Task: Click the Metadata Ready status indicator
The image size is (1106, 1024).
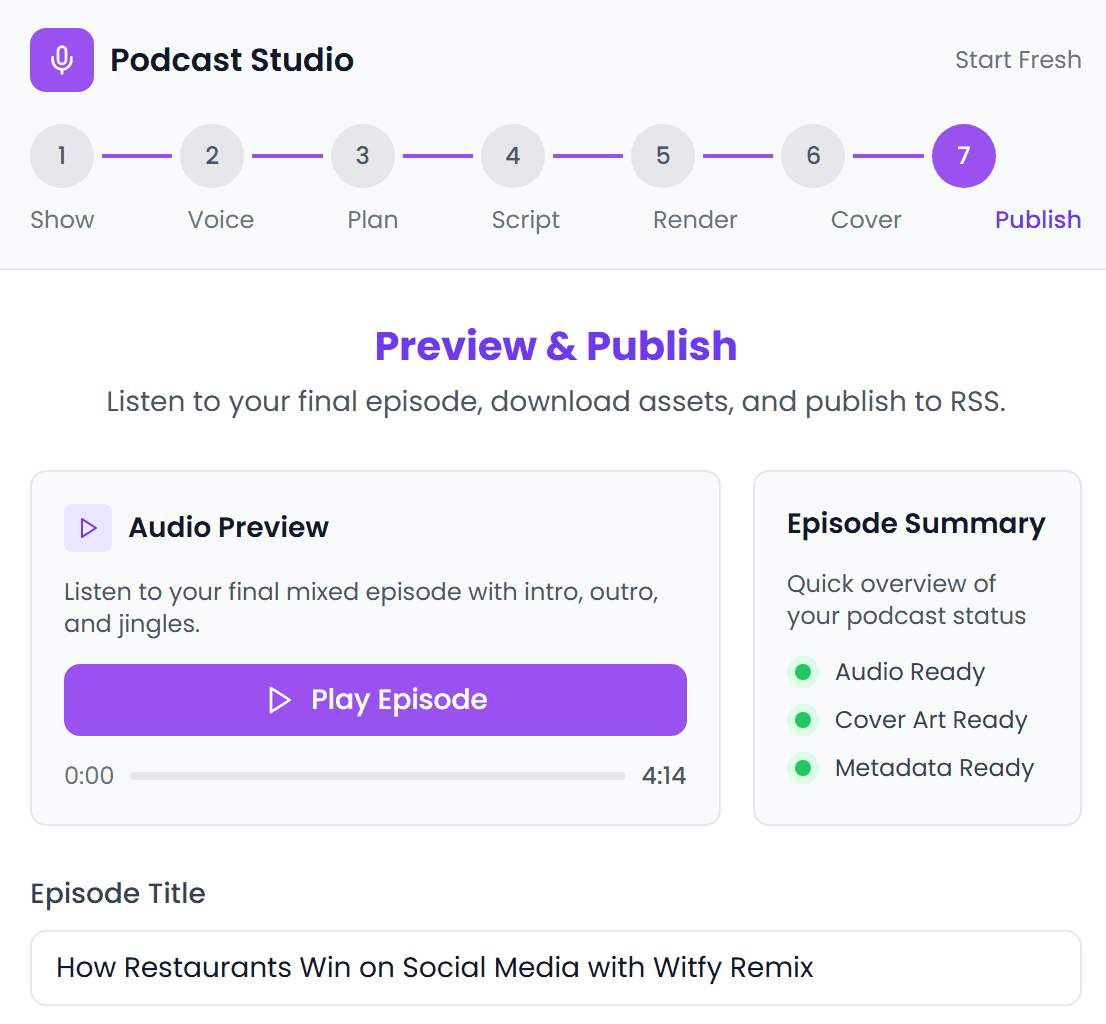Action: 803,768
